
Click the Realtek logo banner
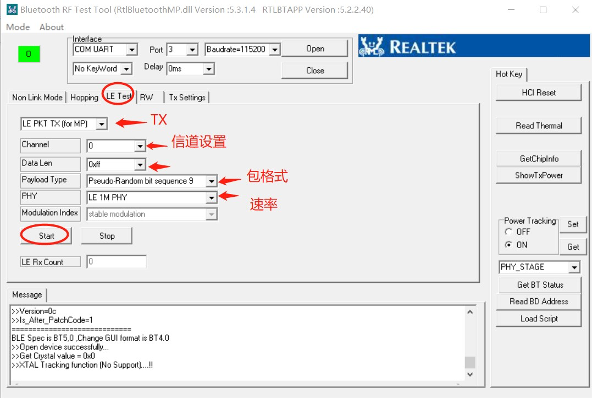point(473,46)
